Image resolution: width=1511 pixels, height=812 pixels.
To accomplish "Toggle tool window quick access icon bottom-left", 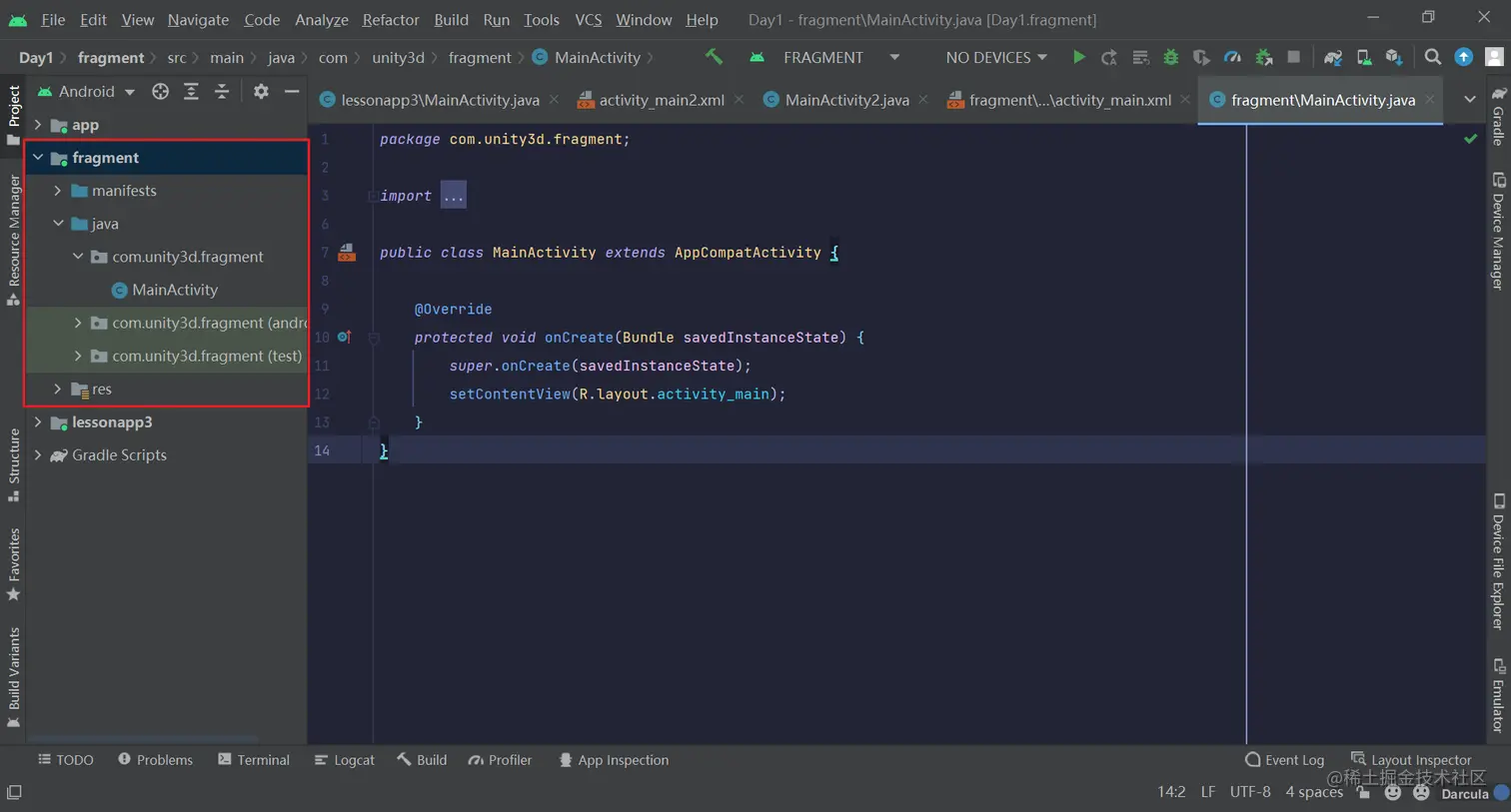I will tap(14, 793).
